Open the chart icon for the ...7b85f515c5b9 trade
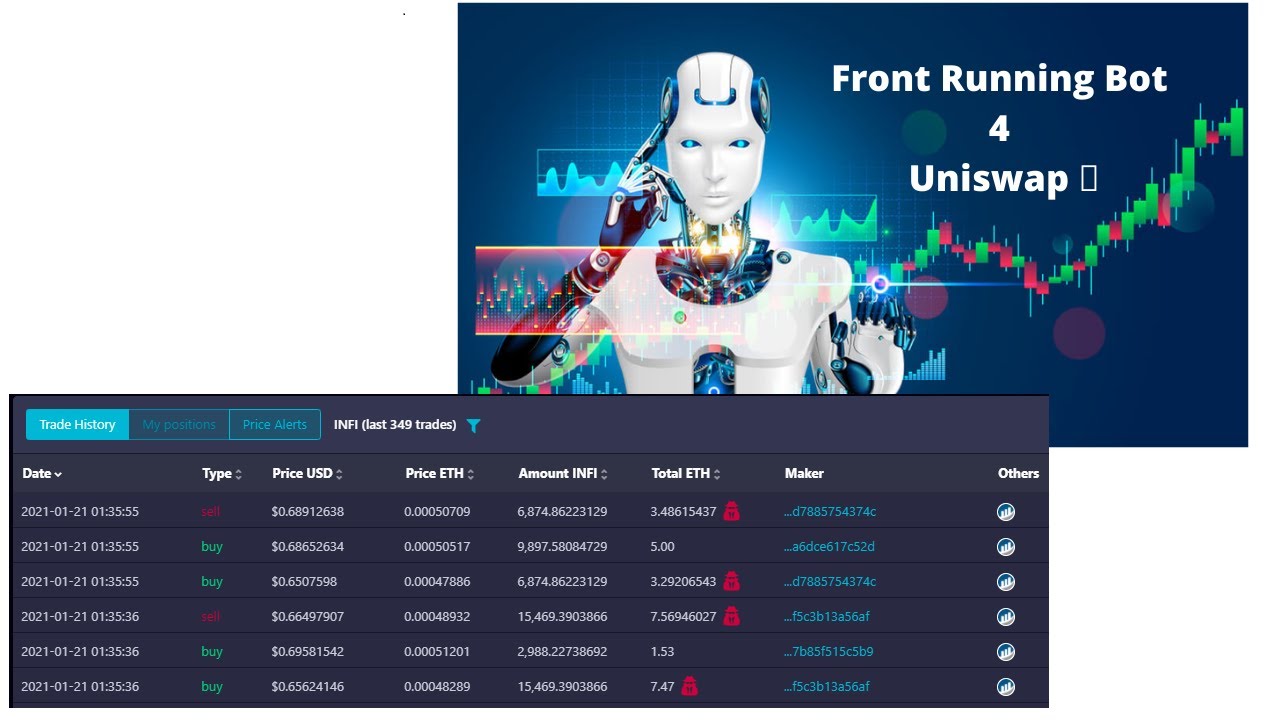 point(1005,651)
